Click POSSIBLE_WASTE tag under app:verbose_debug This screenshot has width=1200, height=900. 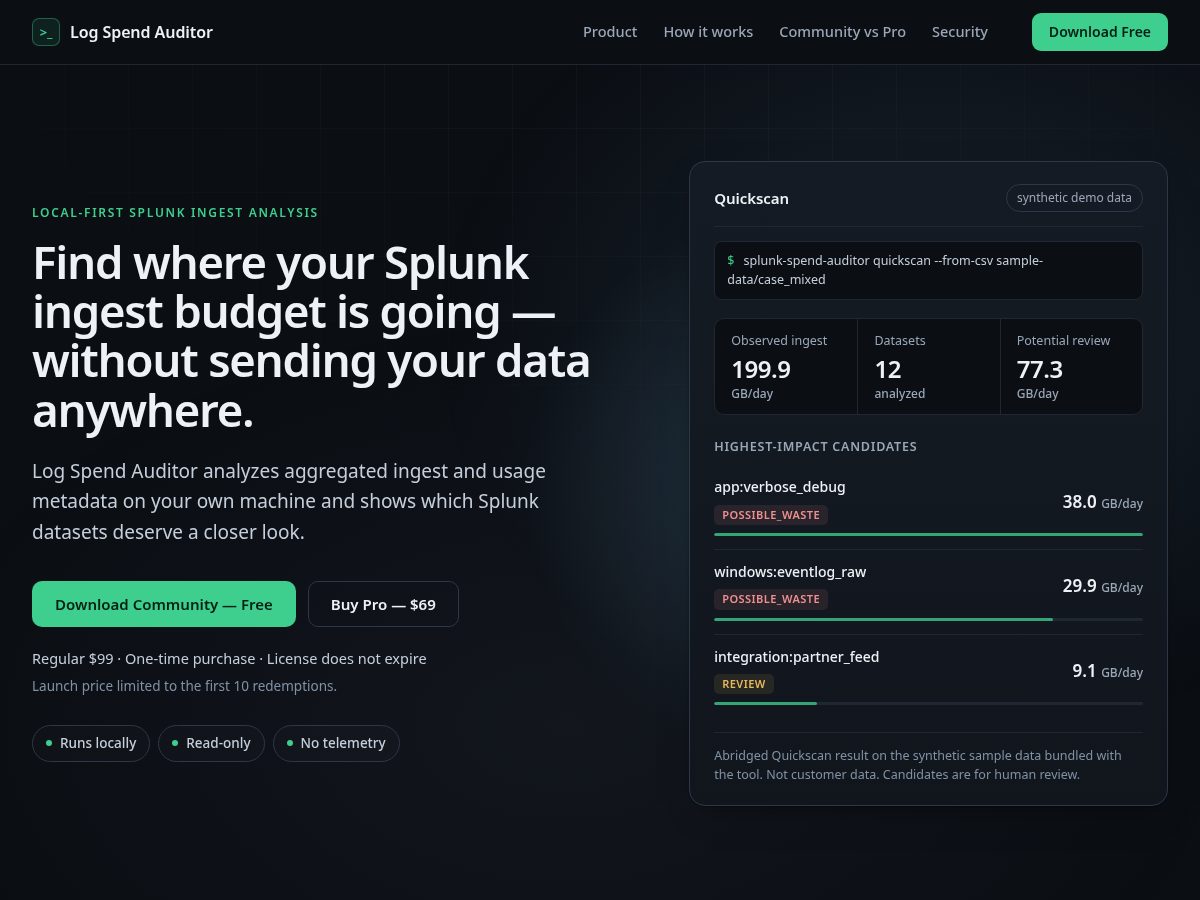pyautogui.click(x=771, y=515)
